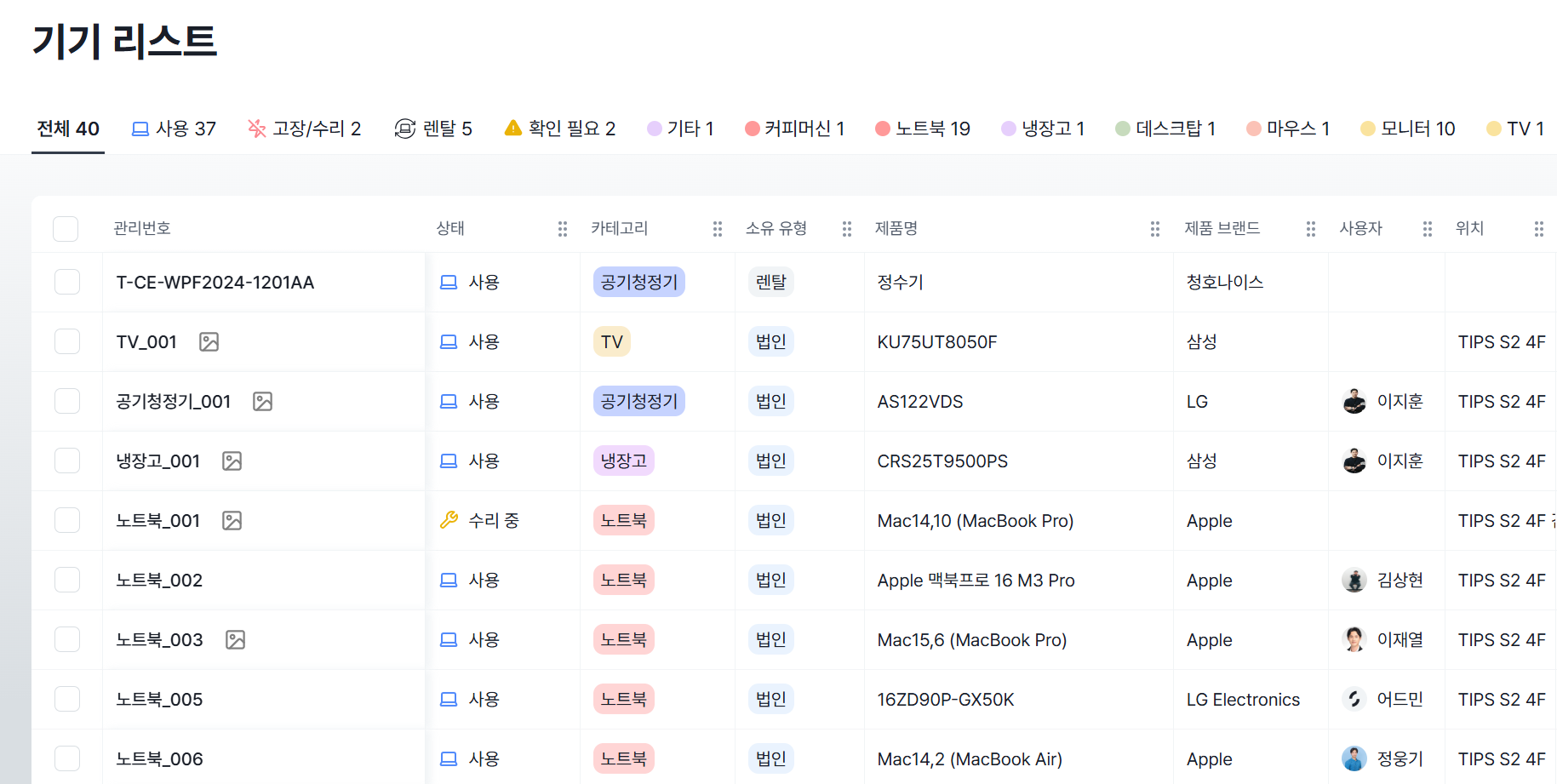This screenshot has width=1557, height=784.
Task: Click the picture icon beside 냉장고_001
Action: pyautogui.click(x=232, y=461)
